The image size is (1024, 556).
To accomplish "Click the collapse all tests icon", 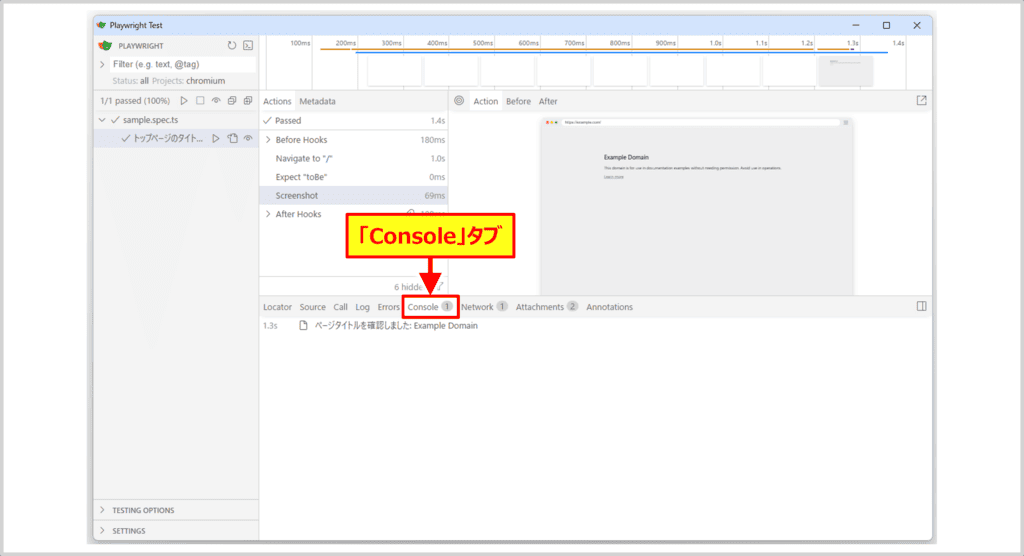I will 231,101.
